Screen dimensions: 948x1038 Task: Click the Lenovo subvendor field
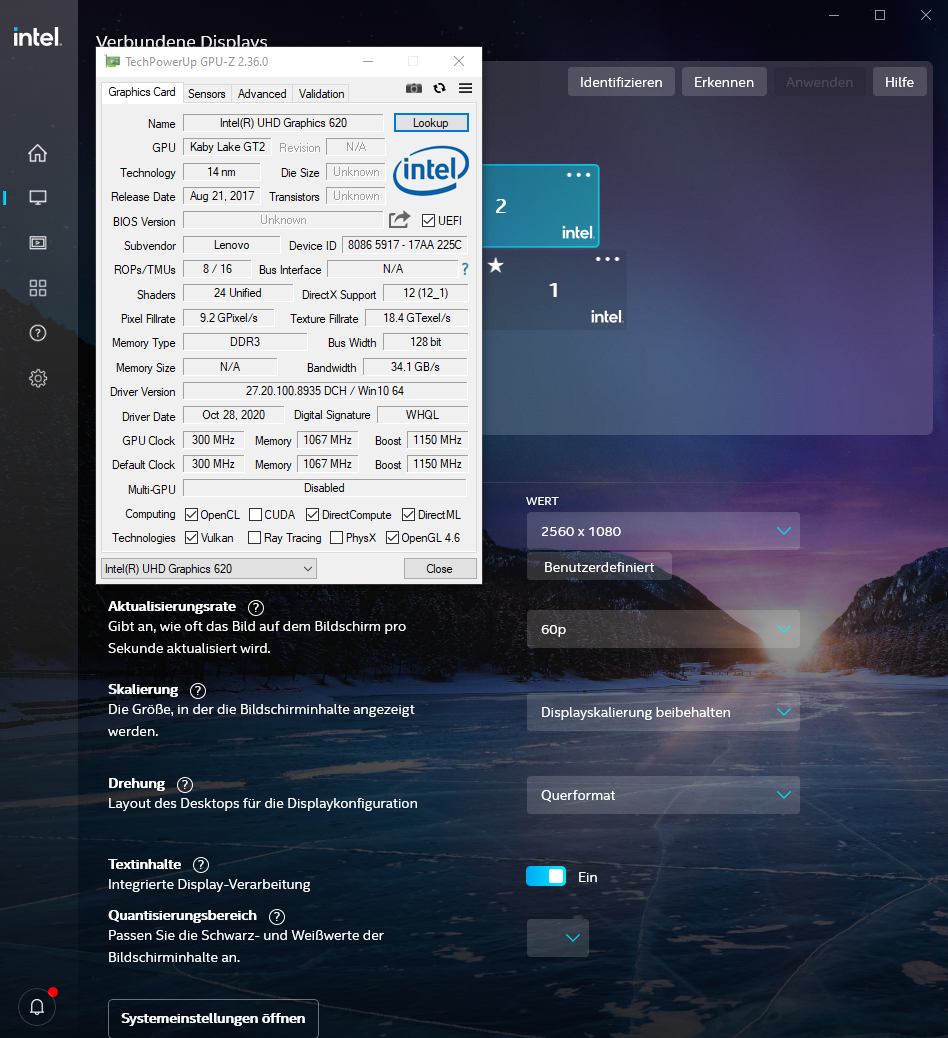pos(232,244)
